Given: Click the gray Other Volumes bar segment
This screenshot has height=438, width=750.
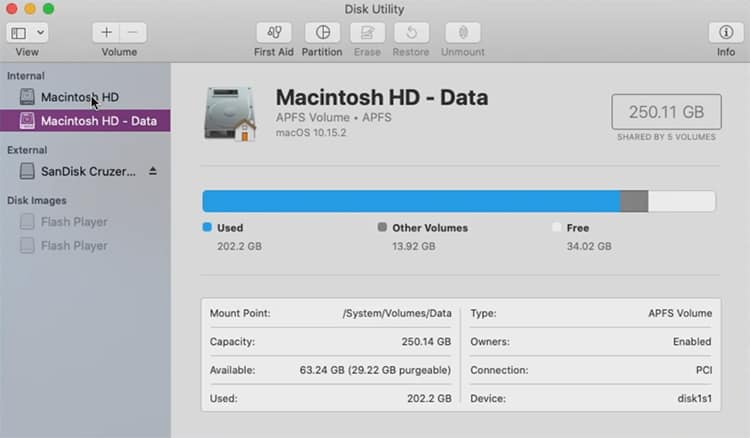Looking at the screenshot, I should pyautogui.click(x=634, y=201).
